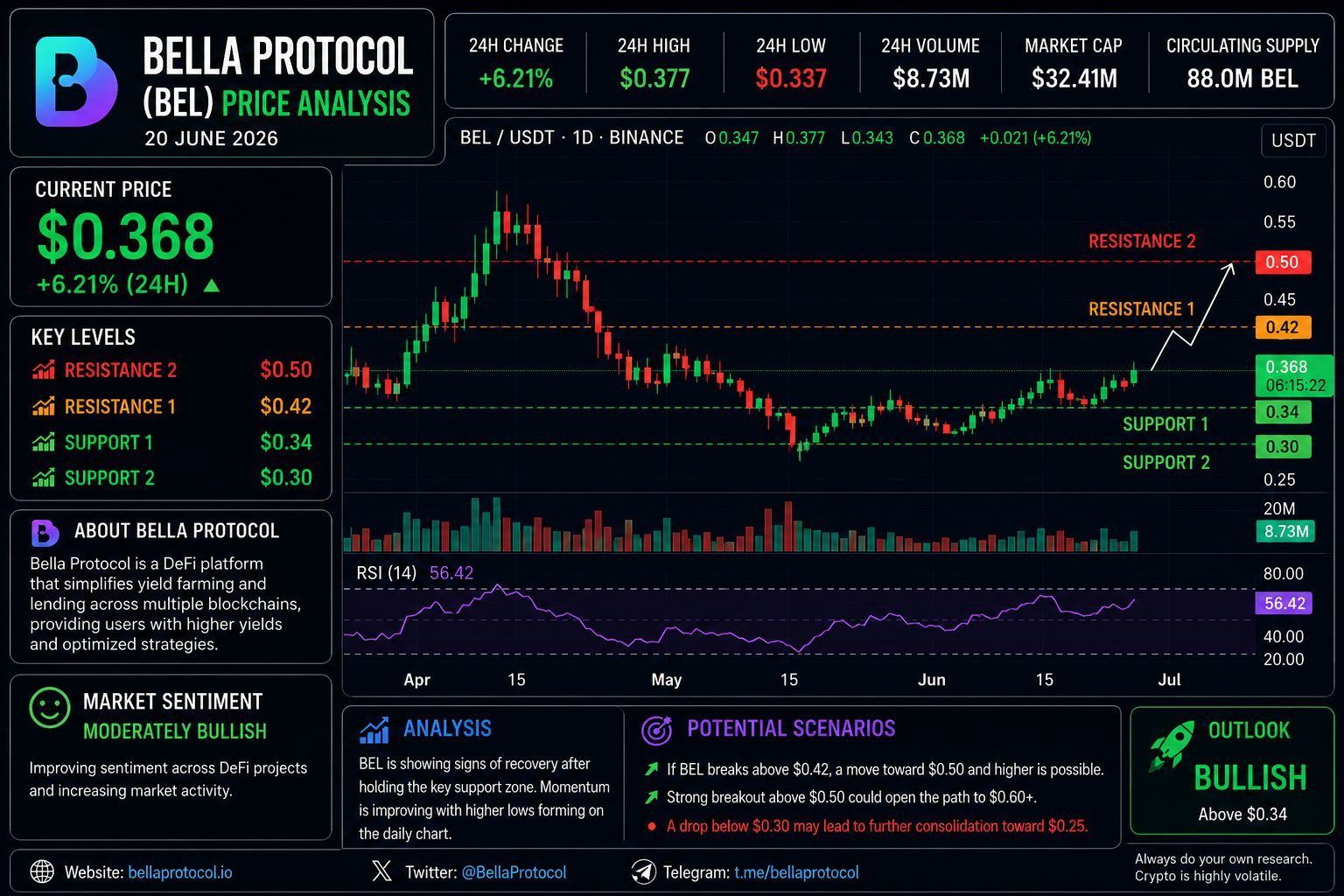
Task: Select the 24H LOW $0.337 stat
Action: tap(791, 63)
